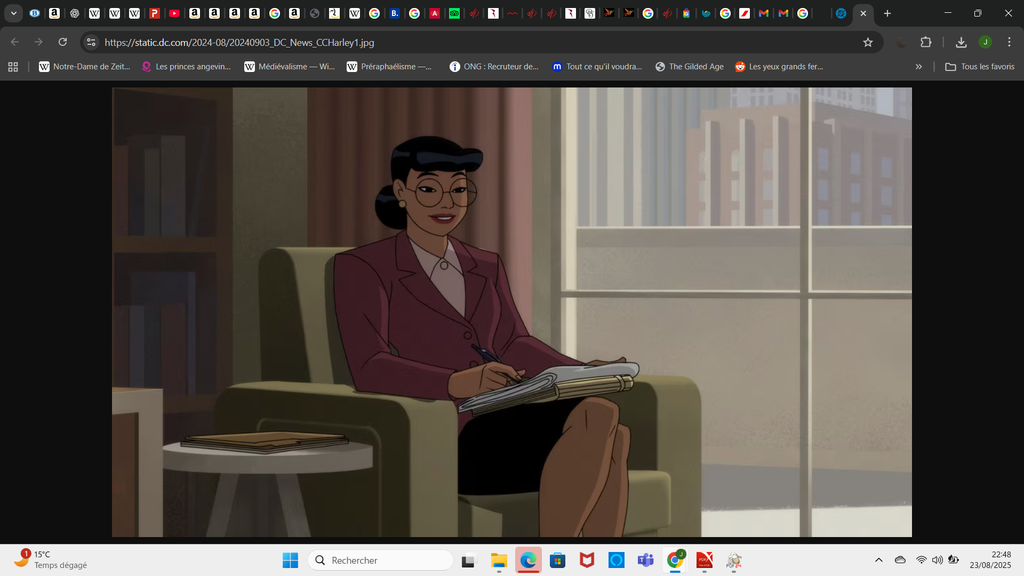Open the volume speaker icon

click(x=937, y=560)
